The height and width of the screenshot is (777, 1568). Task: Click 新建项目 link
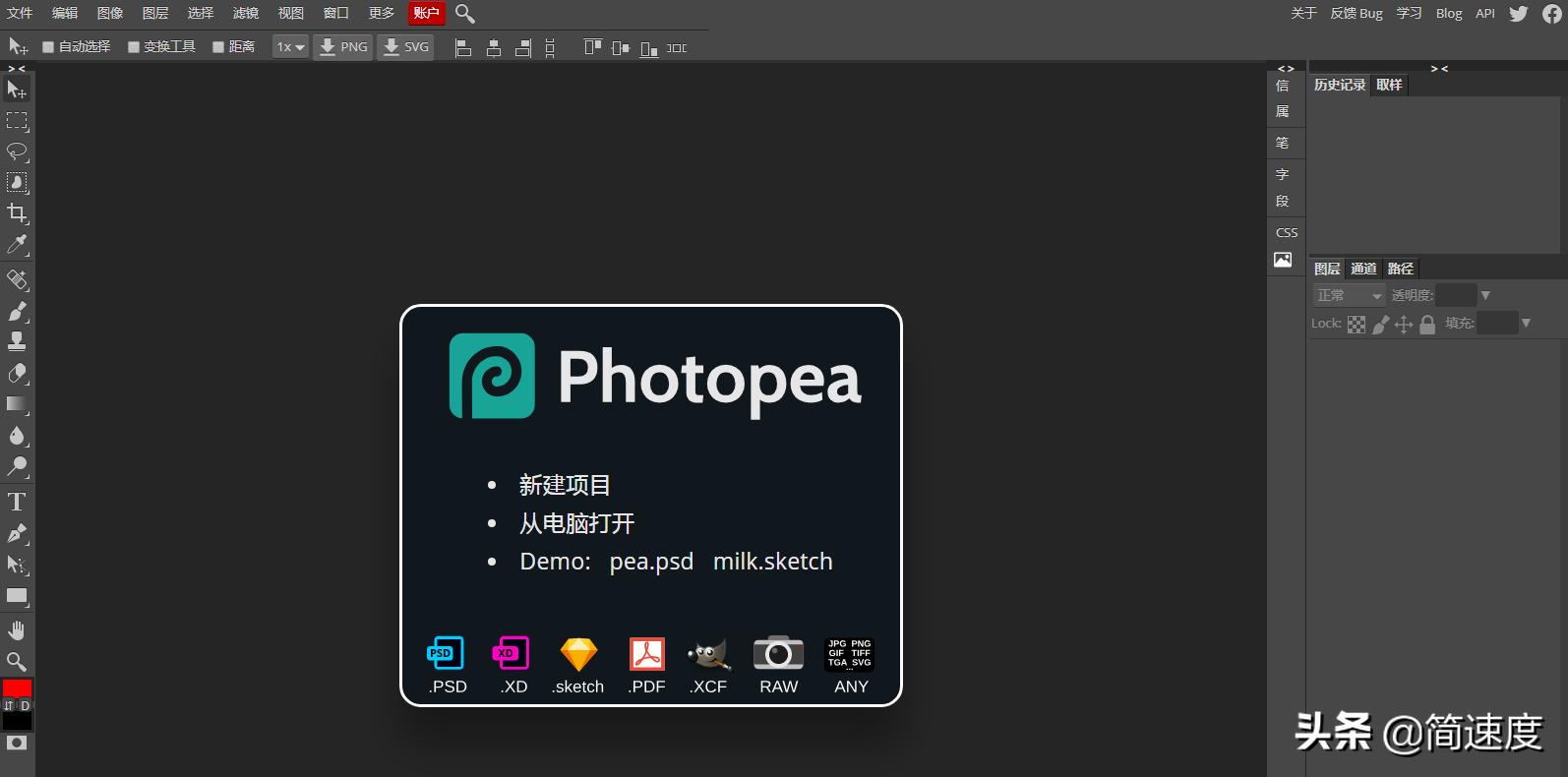coord(565,485)
